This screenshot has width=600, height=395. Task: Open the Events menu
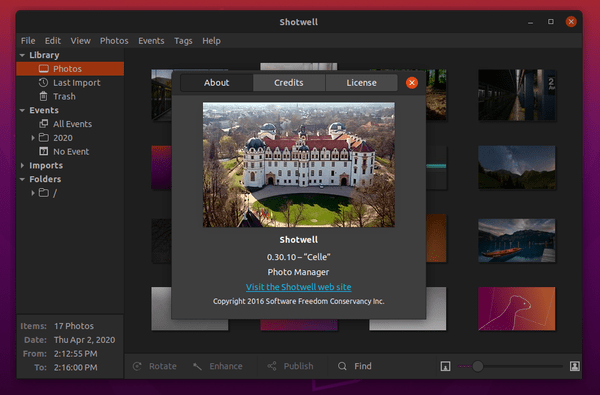click(x=151, y=41)
